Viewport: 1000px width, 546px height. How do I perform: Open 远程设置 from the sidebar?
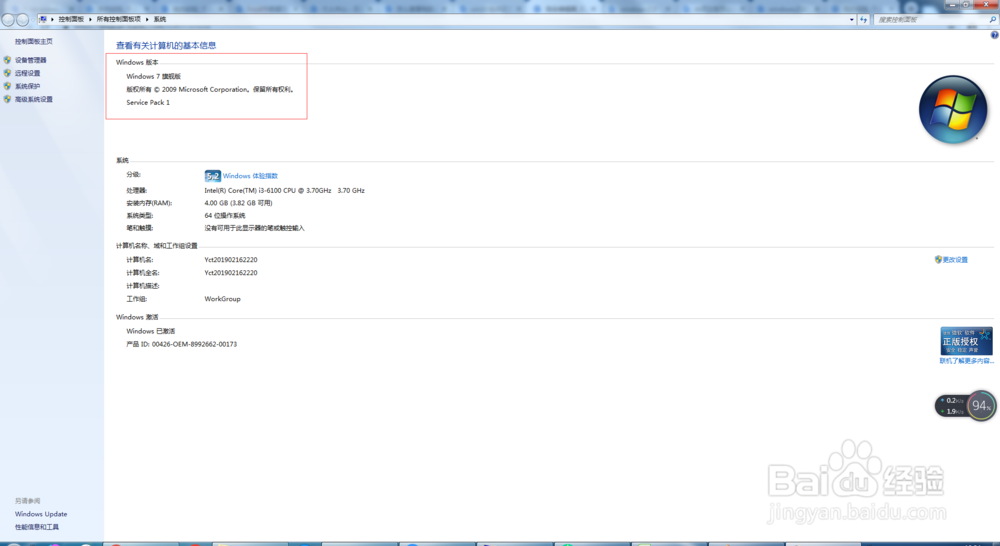coord(27,73)
